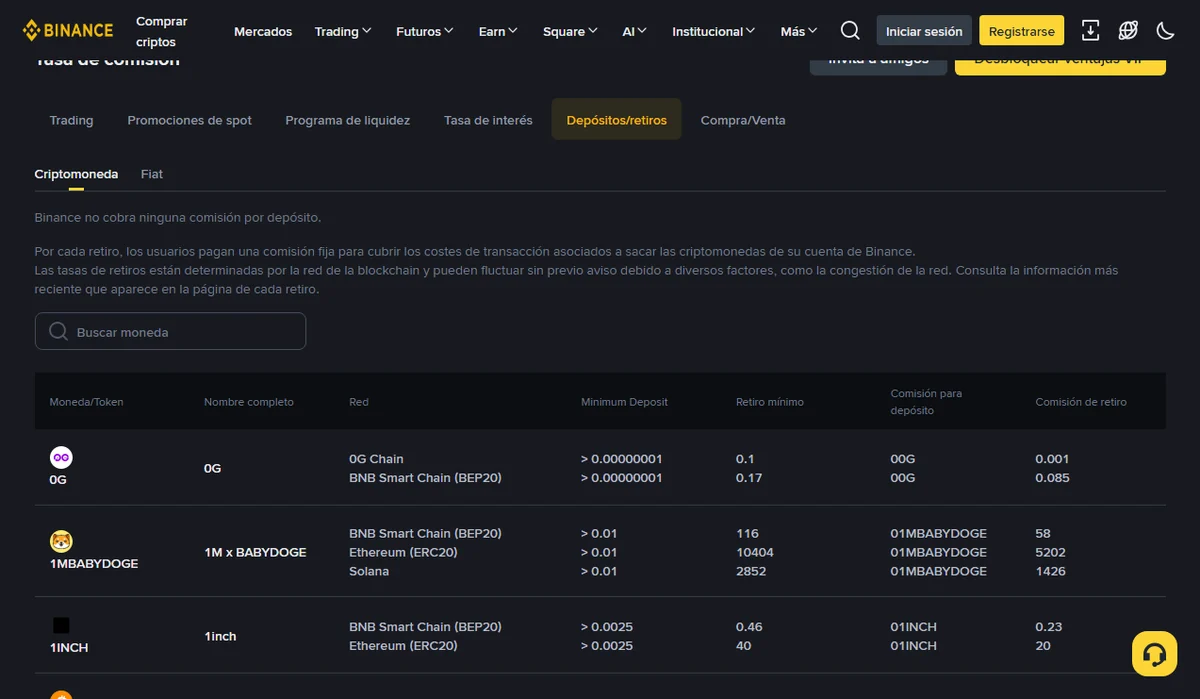Expand the Square dropdown menu
Screen dimensions: 1200x699
pos(570,31)
